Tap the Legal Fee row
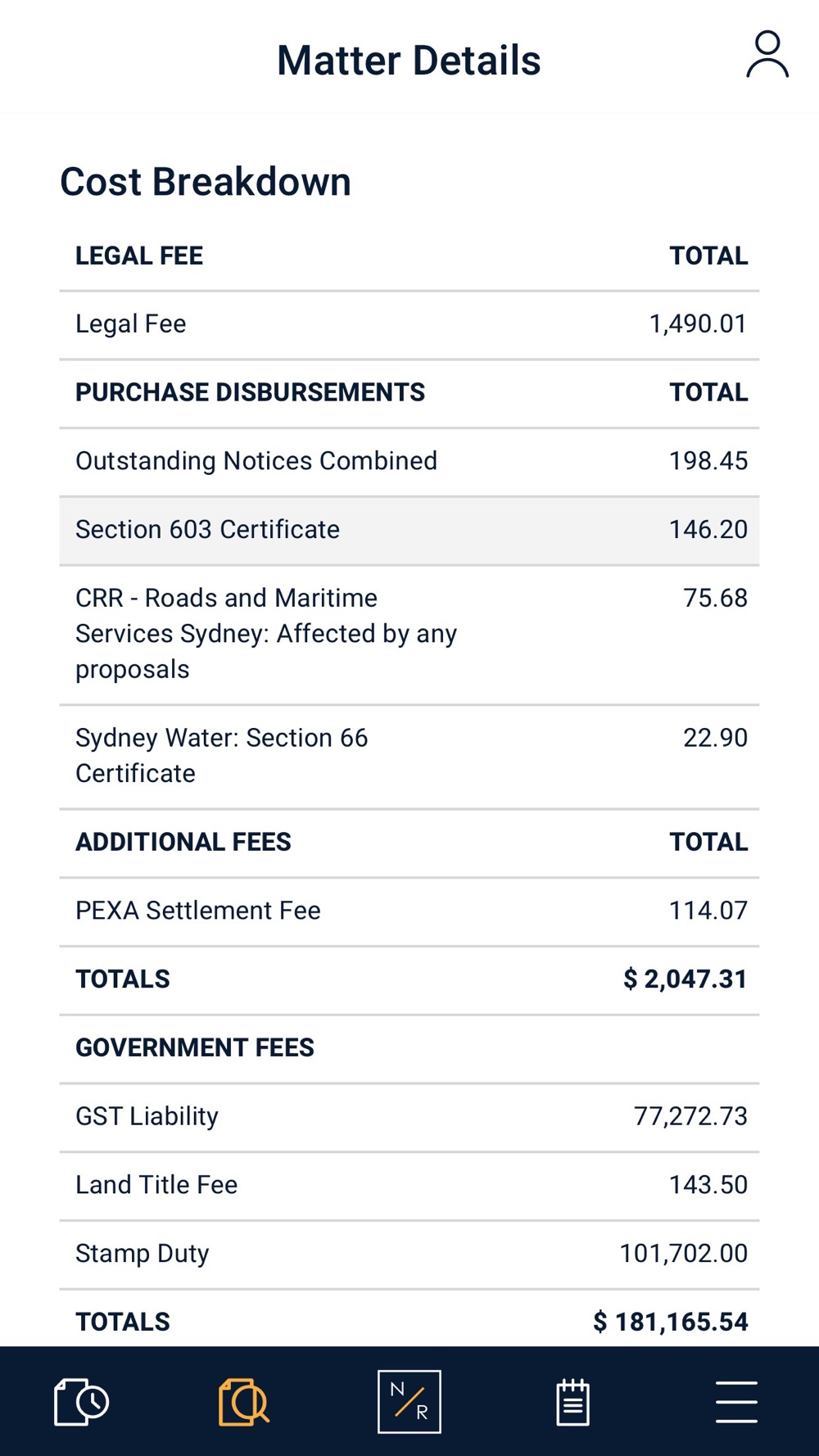The image size is (819, 1456). [x=409, y=324]
